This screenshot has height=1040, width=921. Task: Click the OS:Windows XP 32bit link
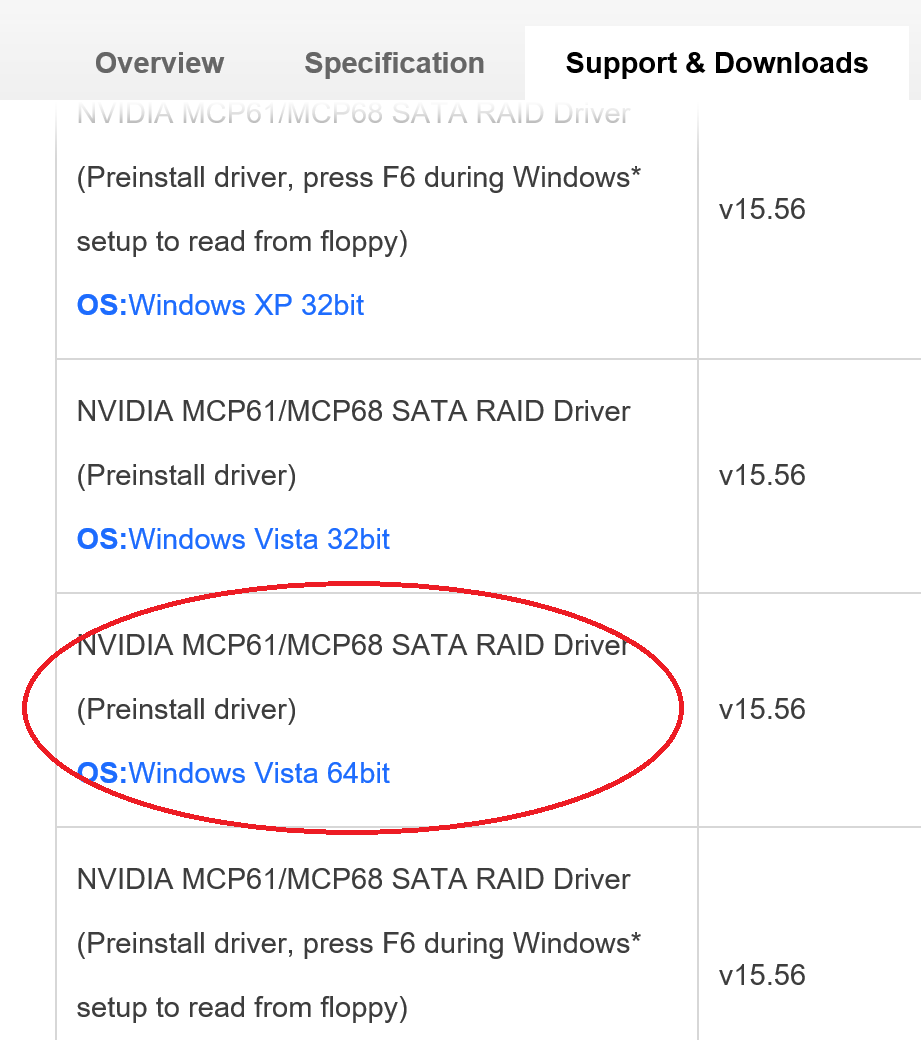(x=220, y=304)
